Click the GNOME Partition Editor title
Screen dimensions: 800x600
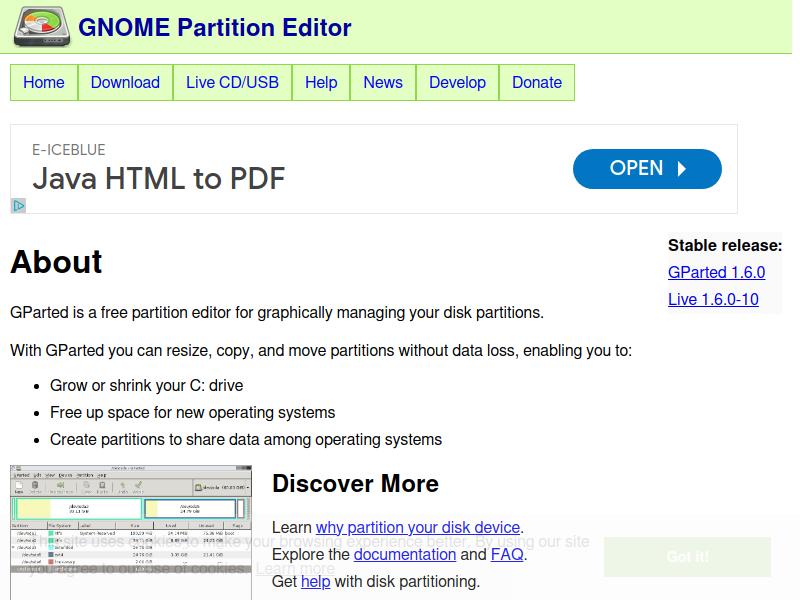pyautogui.click(x=215, y=28)
